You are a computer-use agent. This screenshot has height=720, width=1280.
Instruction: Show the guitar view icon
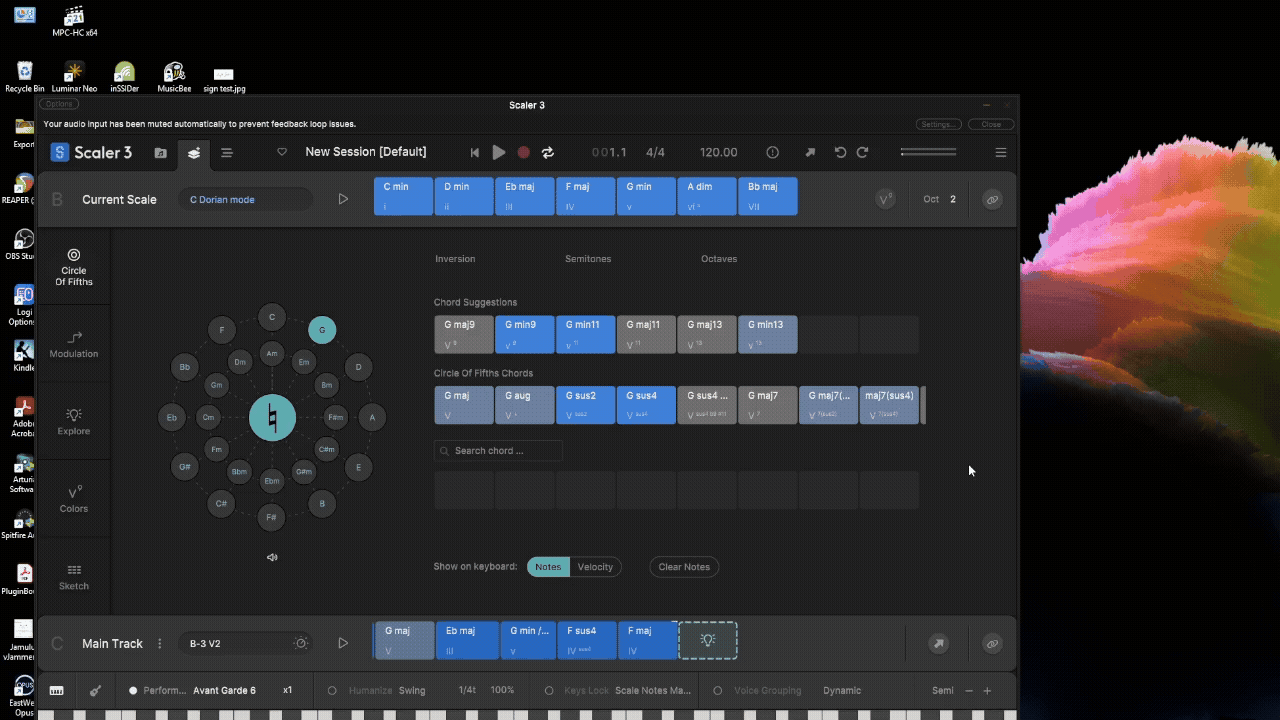click(x=96, y=691)
